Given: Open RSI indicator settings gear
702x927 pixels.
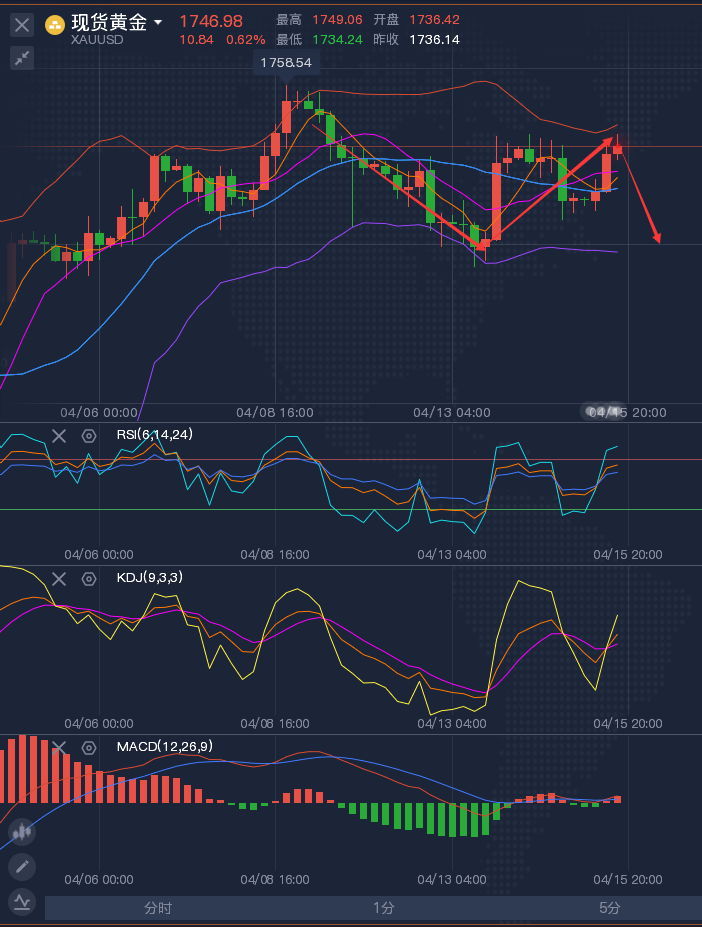Looking at the screenshot, I should click(x=89, y=435).
